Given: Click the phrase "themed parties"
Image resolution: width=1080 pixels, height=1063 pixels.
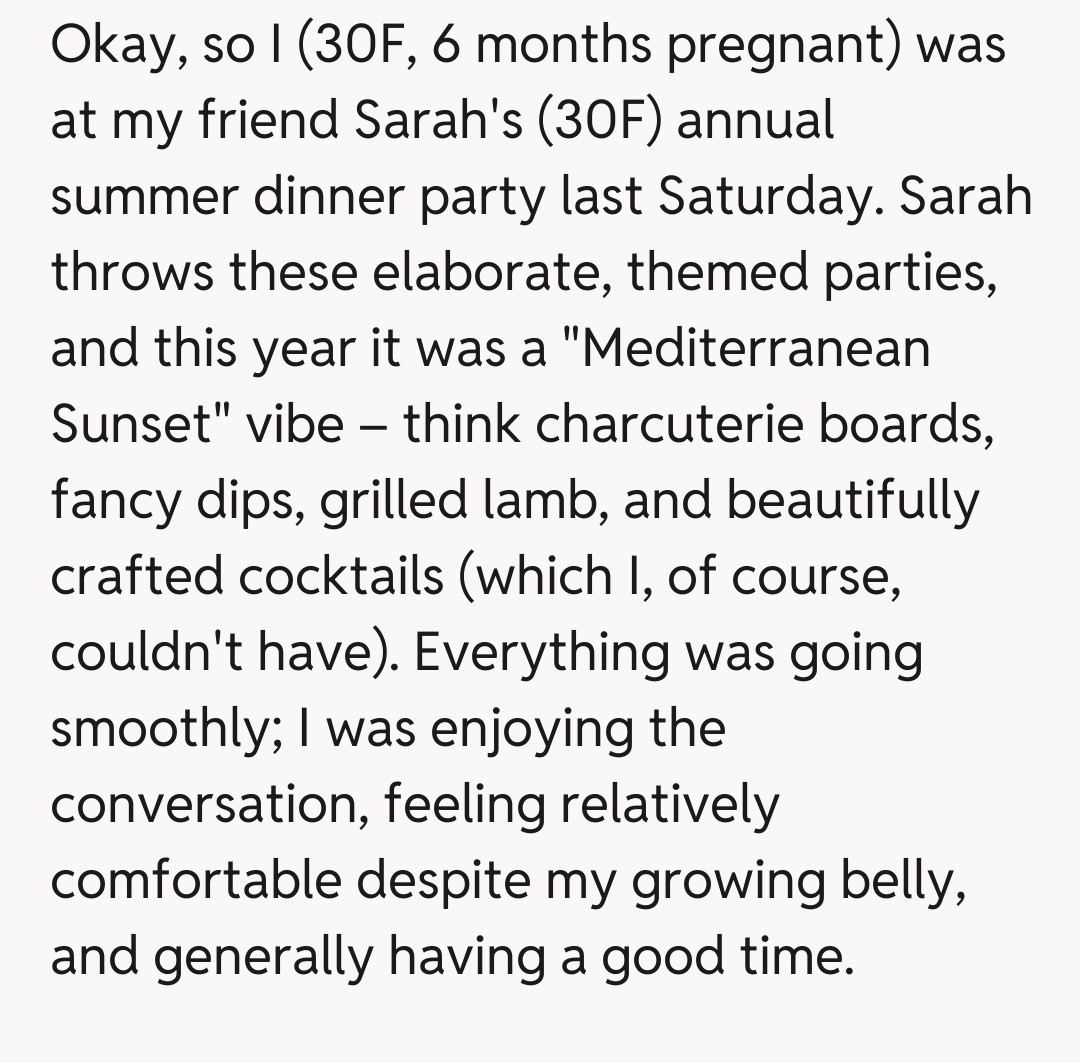Looking at the screenshot, I should pos(811,272).
